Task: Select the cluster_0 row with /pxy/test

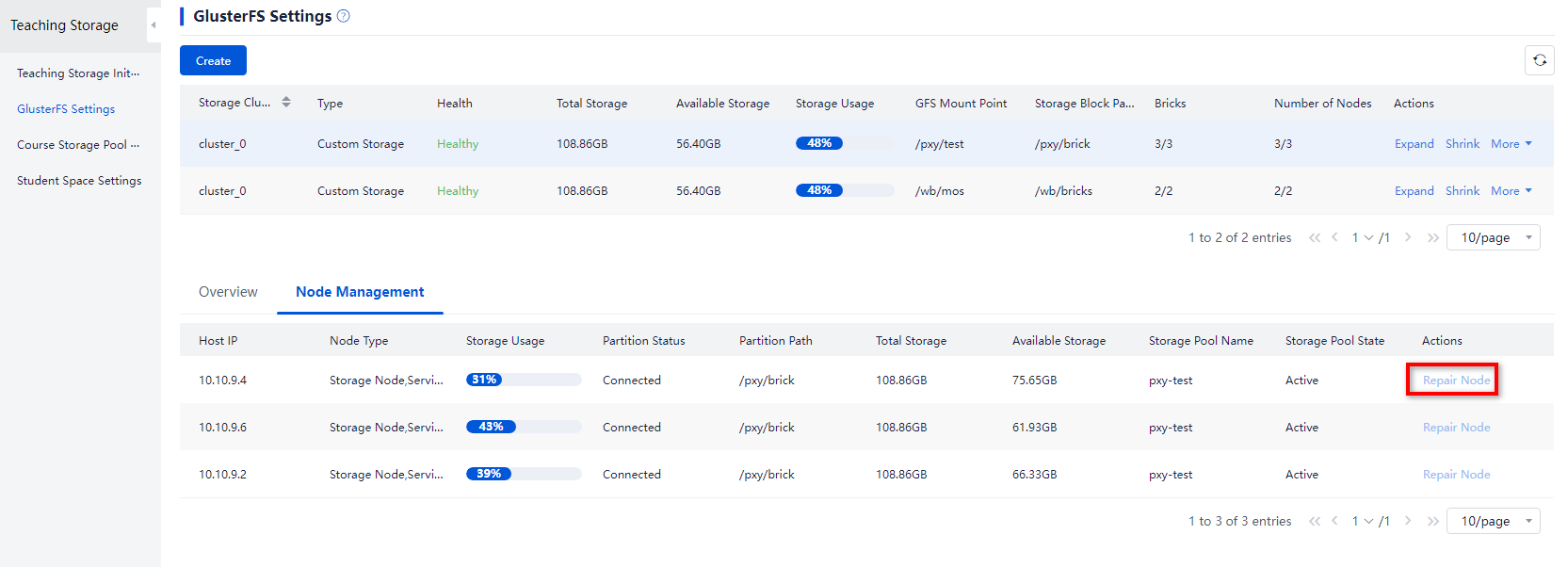Action: (x=866, y=144)
